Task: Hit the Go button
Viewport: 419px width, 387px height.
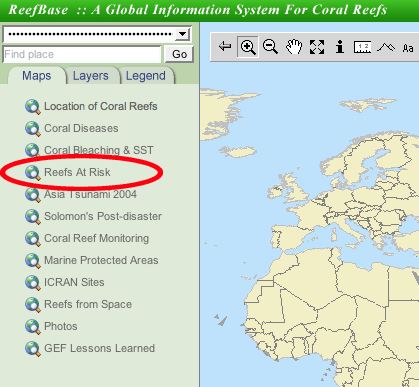Action: [179, 54]
